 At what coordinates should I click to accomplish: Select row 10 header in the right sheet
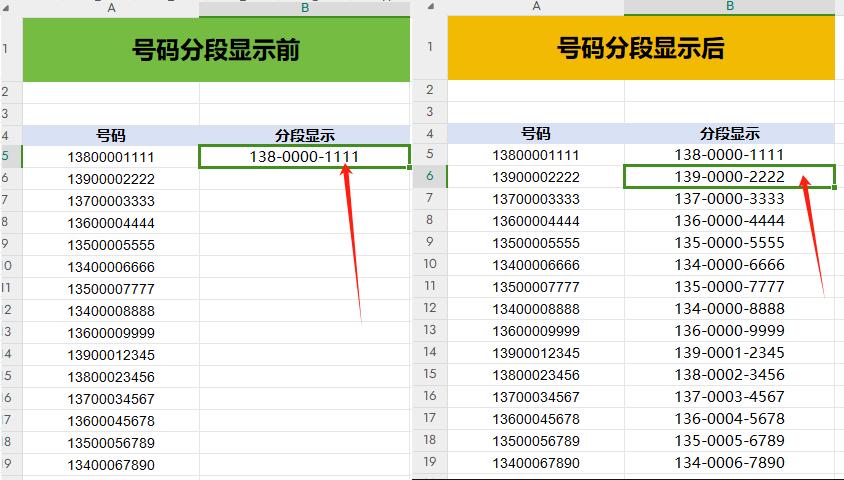(x=430, y=265)
